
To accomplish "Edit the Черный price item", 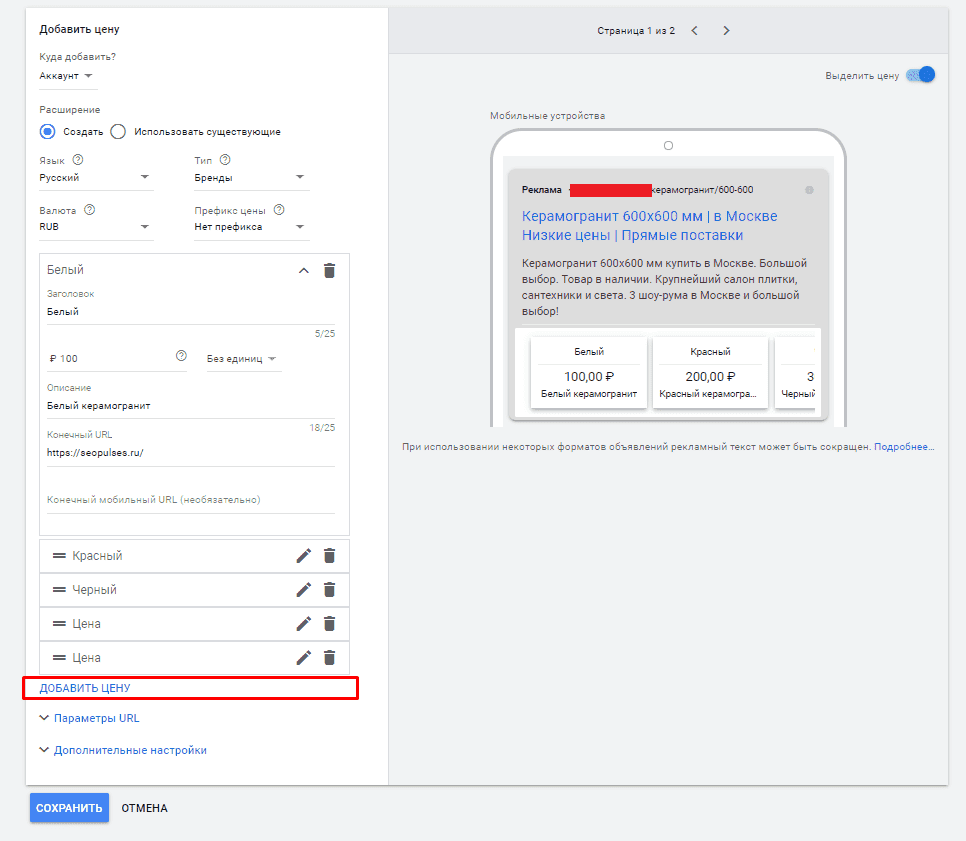I will (x=304, y=590).
